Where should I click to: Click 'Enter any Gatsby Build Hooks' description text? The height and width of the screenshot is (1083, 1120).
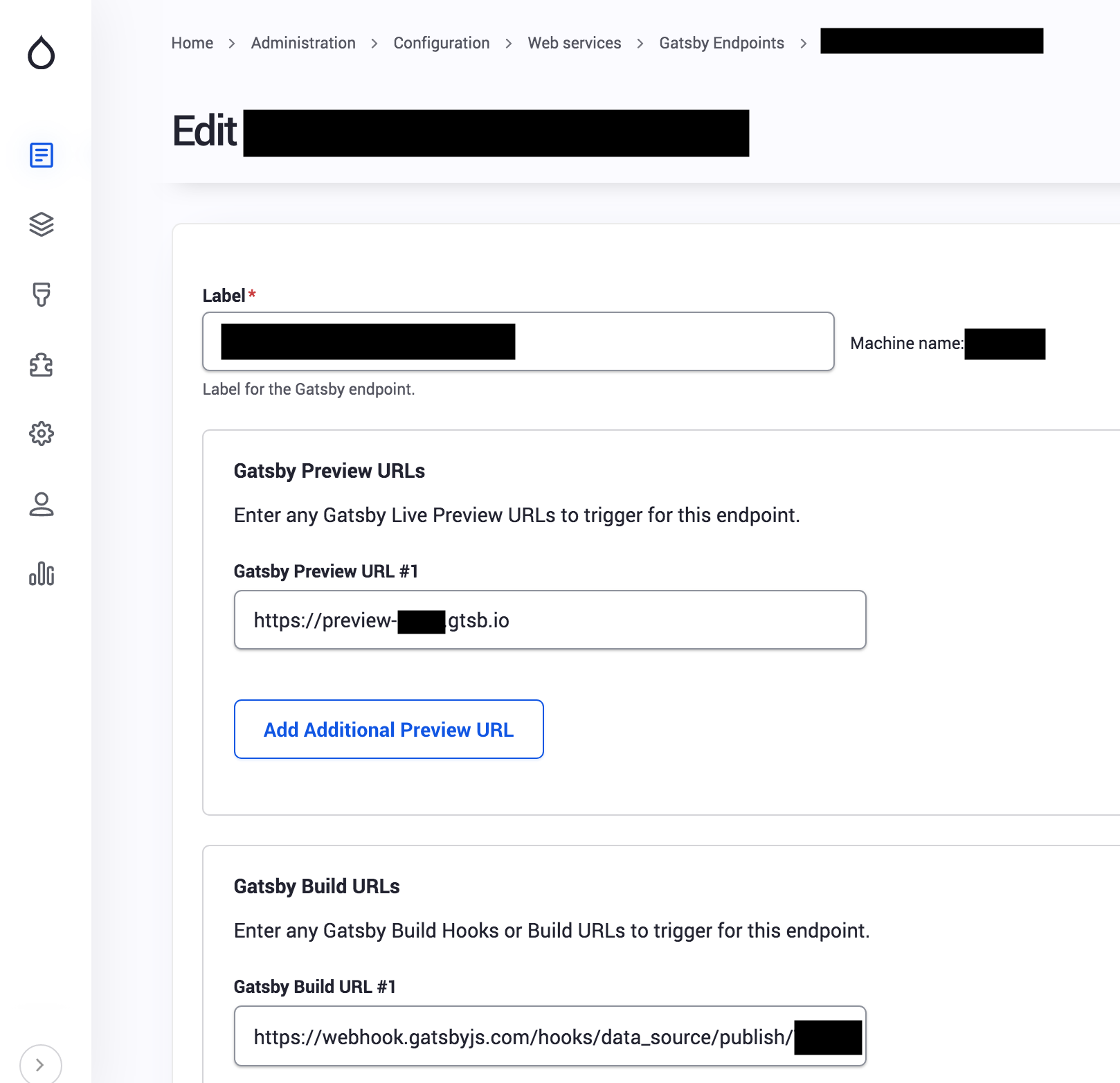(552, 931)
